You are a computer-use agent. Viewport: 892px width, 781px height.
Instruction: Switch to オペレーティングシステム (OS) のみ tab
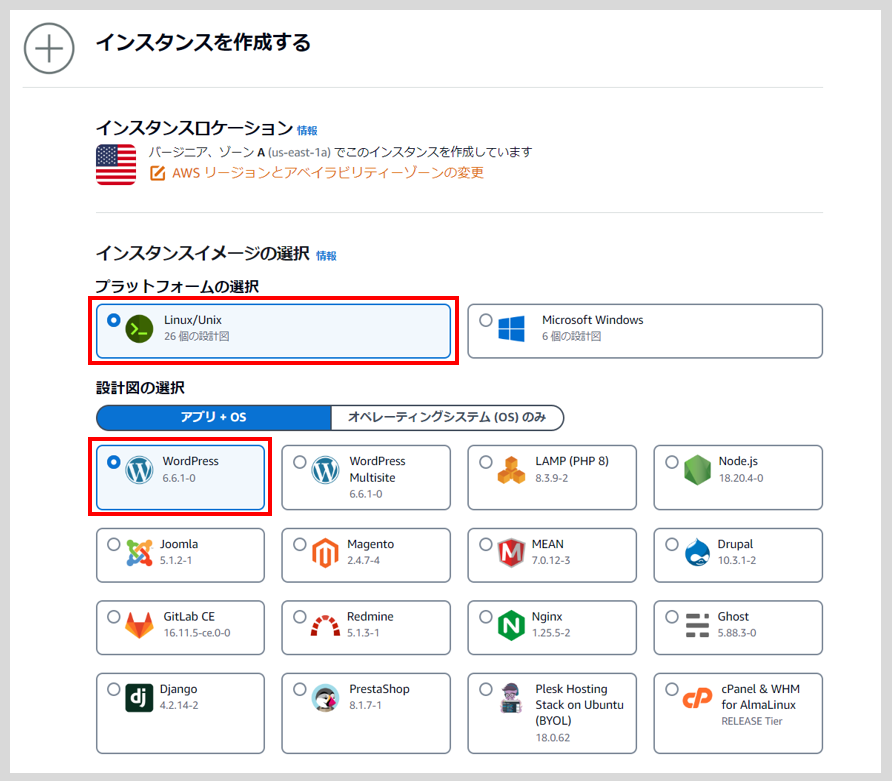(447, 418)
